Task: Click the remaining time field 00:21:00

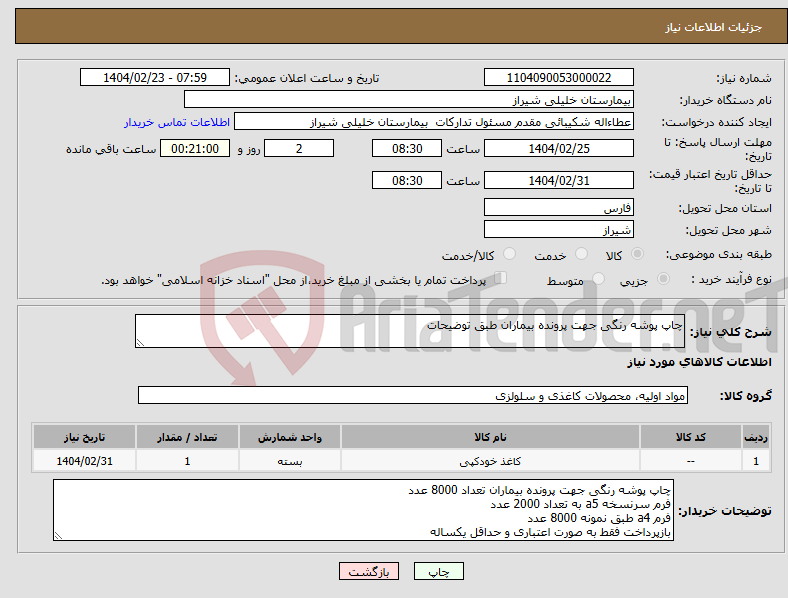Action: pos(195,148)
